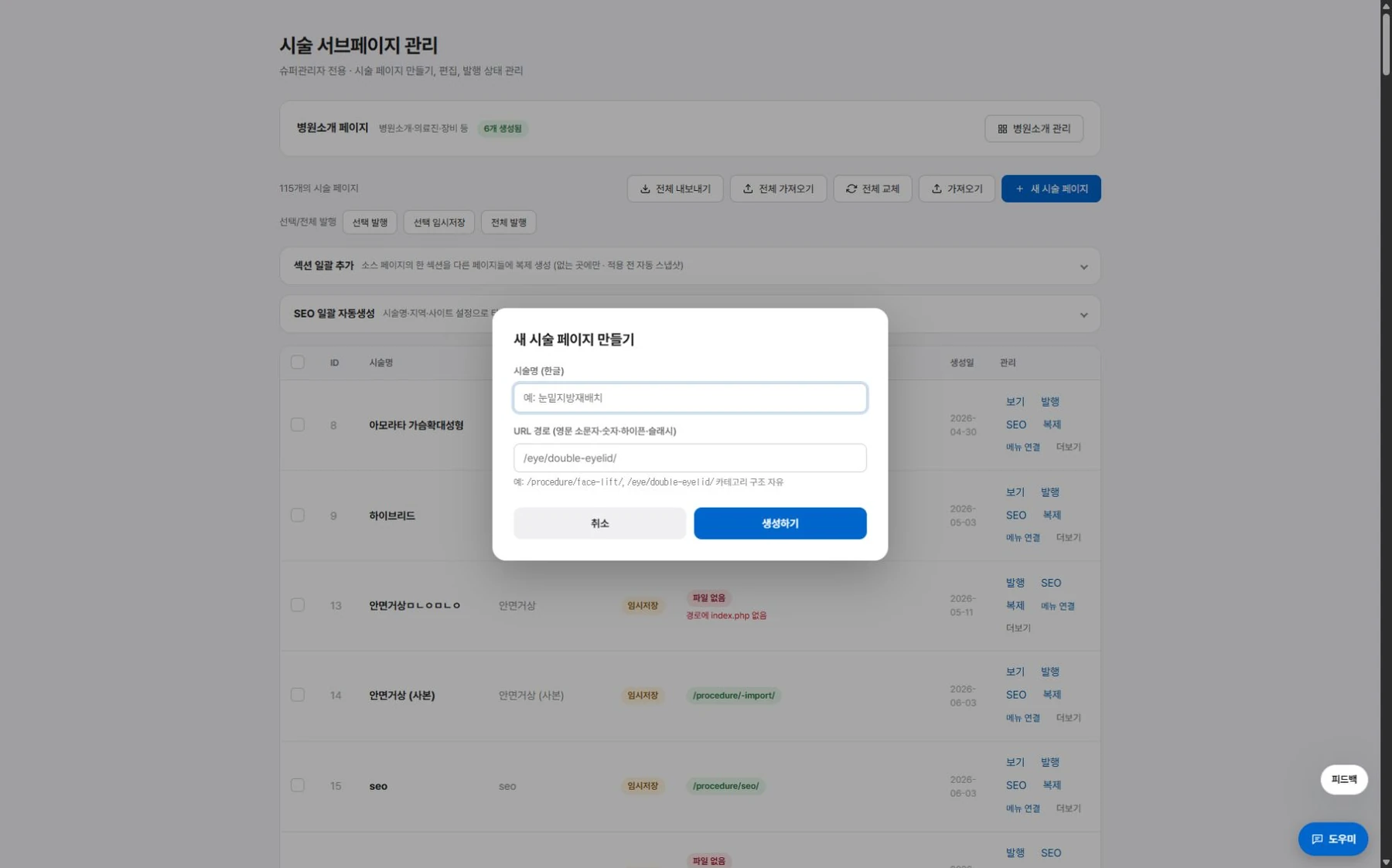Open SEO for 안면거상 (사본) row
Image resolution: width=1392 pixels, height=868 pixels.
(x=1016, y=695)
